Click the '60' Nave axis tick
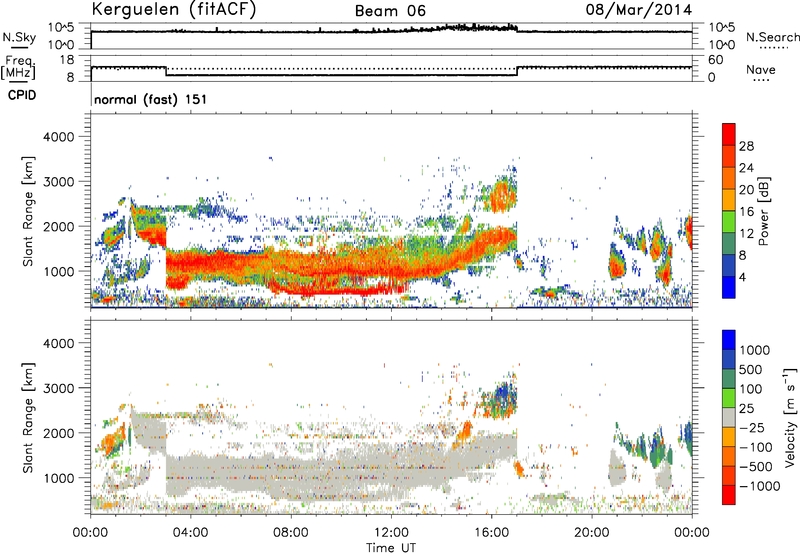This screenshot has width=800, height=554. click(716, 60)
